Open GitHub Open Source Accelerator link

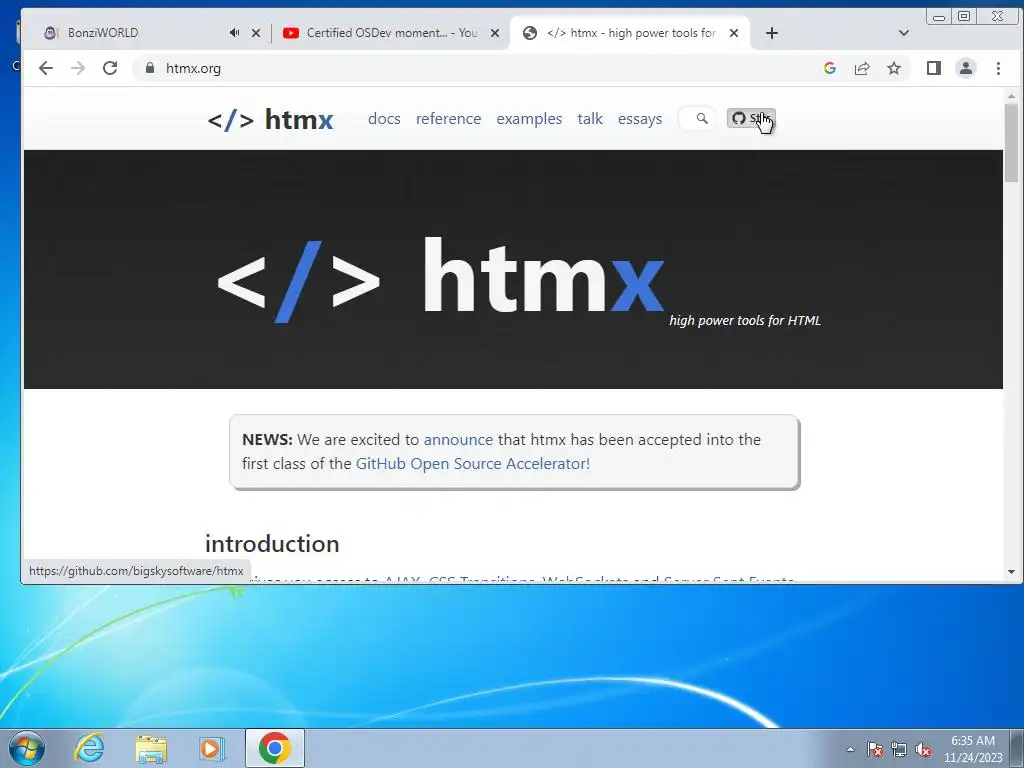(x=473, y=464)
